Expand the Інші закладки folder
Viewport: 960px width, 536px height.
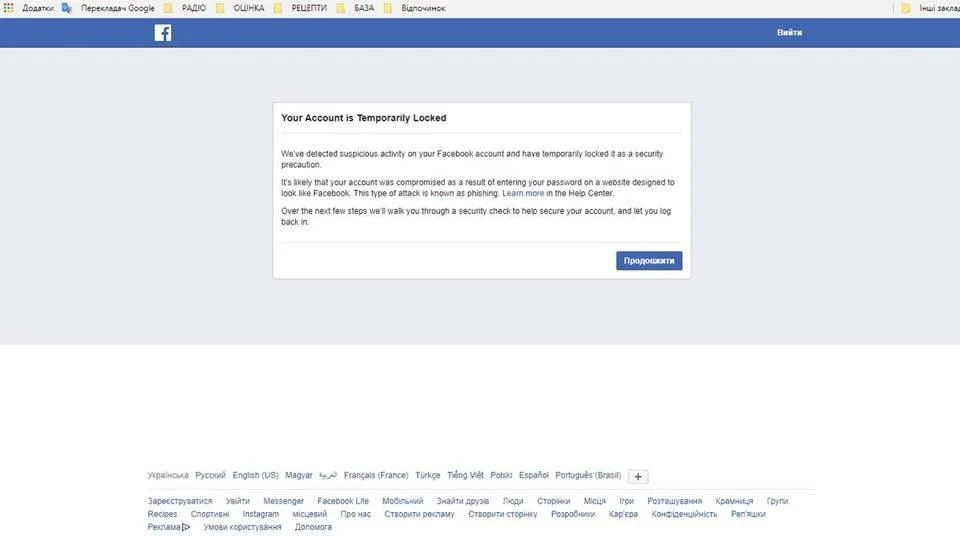pyautogui.click(x=931, y=8)
